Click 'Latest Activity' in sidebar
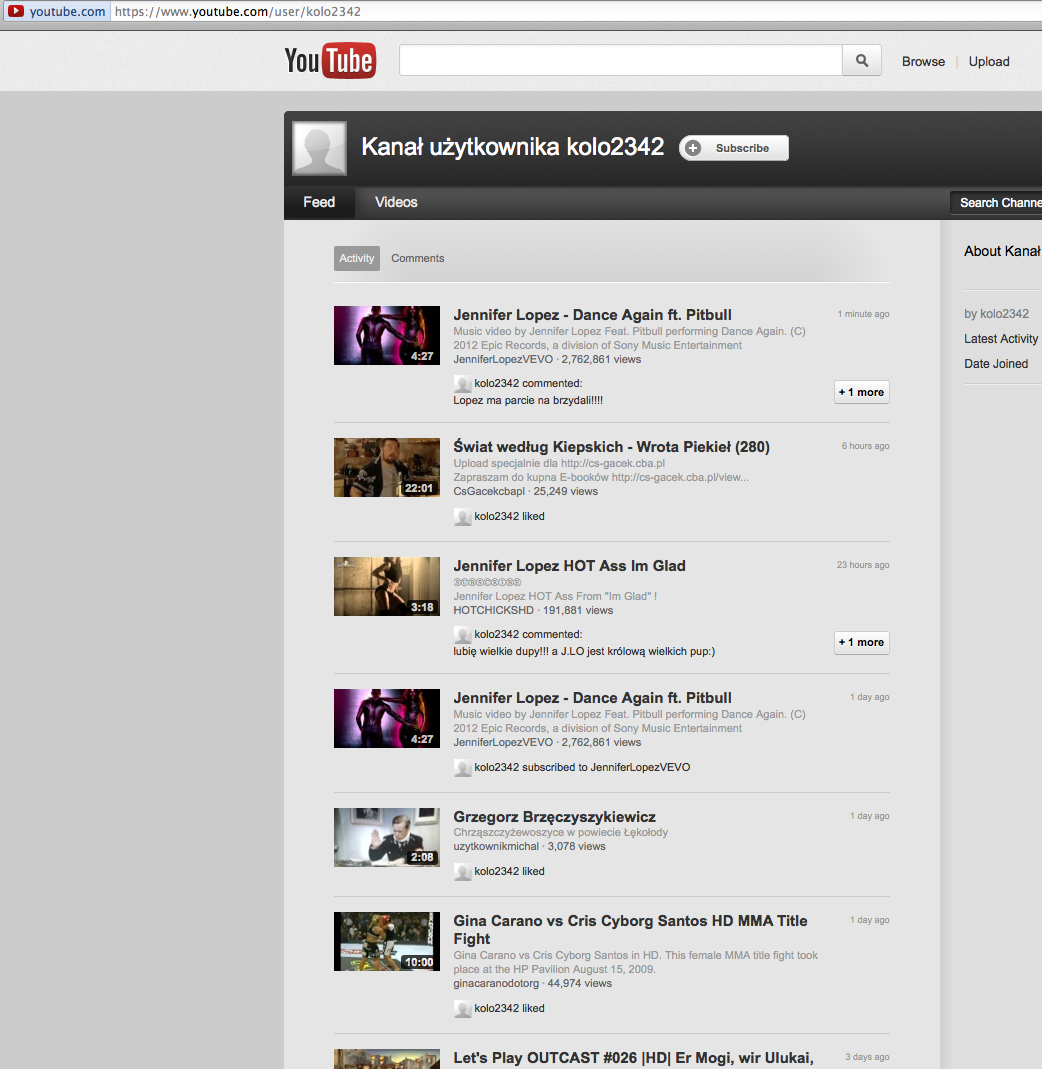Screen dimensions: 1042x1069 [x=1000, y=339]
